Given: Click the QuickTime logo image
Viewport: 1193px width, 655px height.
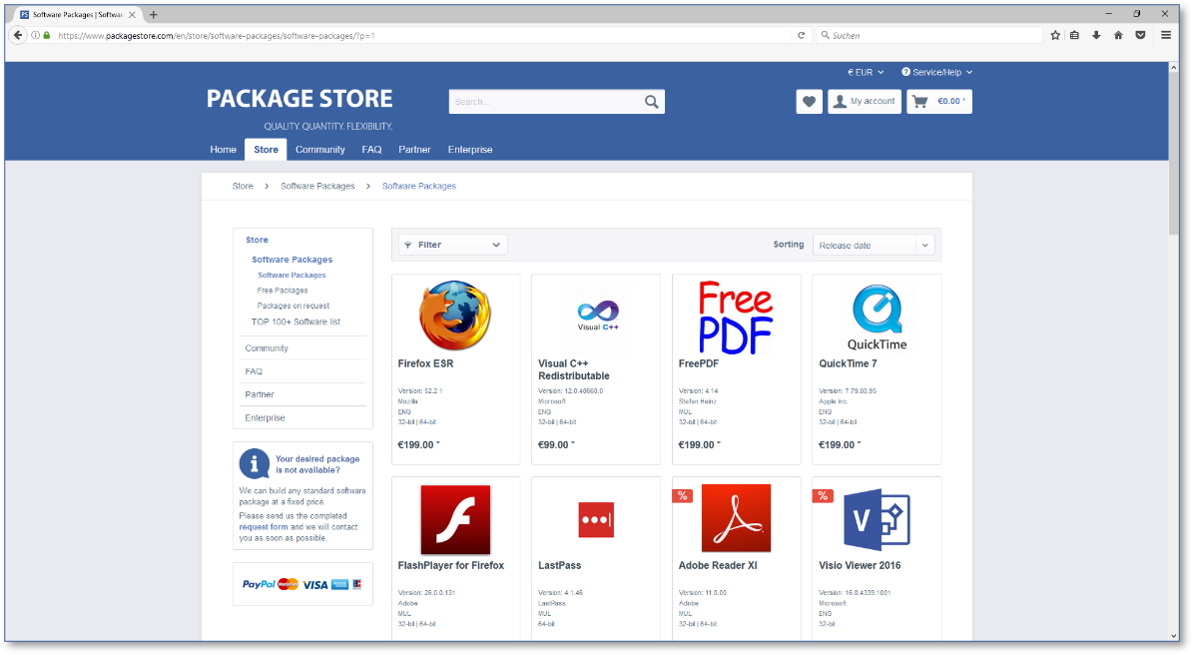Looking at the screenshot, I should [876, 317].
